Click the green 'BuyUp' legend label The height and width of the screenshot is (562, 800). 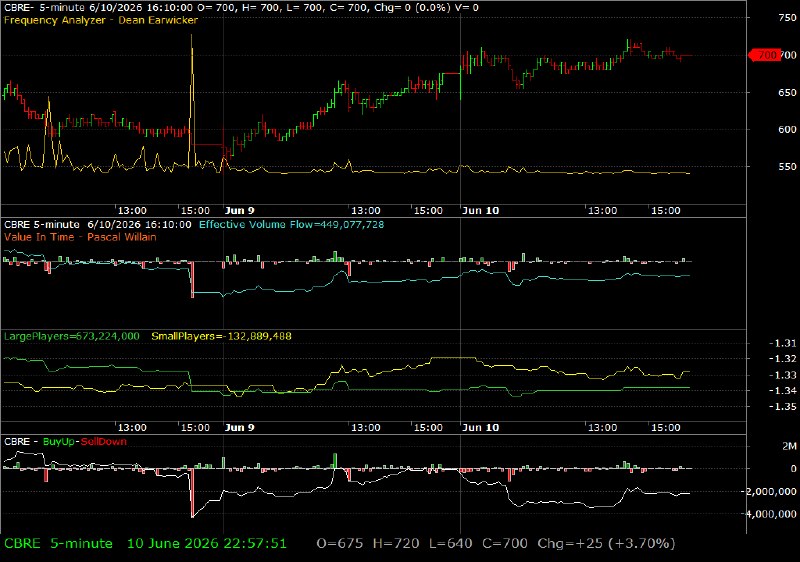[59, 442]
